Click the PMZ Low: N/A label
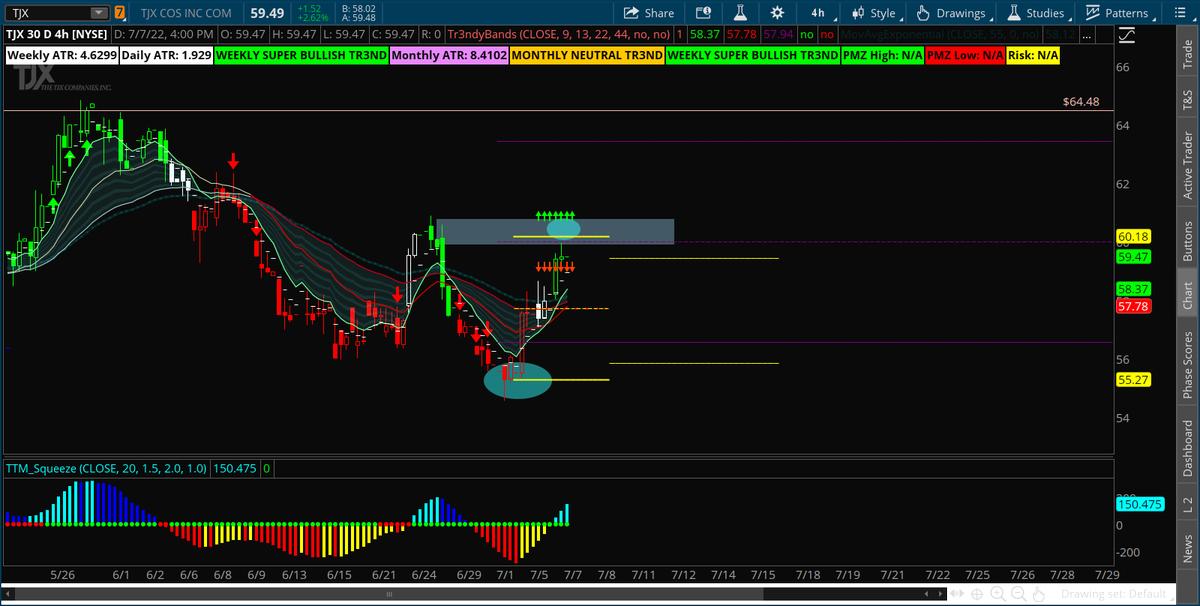The width and height of the screenshot is (1200, 606). (966, 56)
